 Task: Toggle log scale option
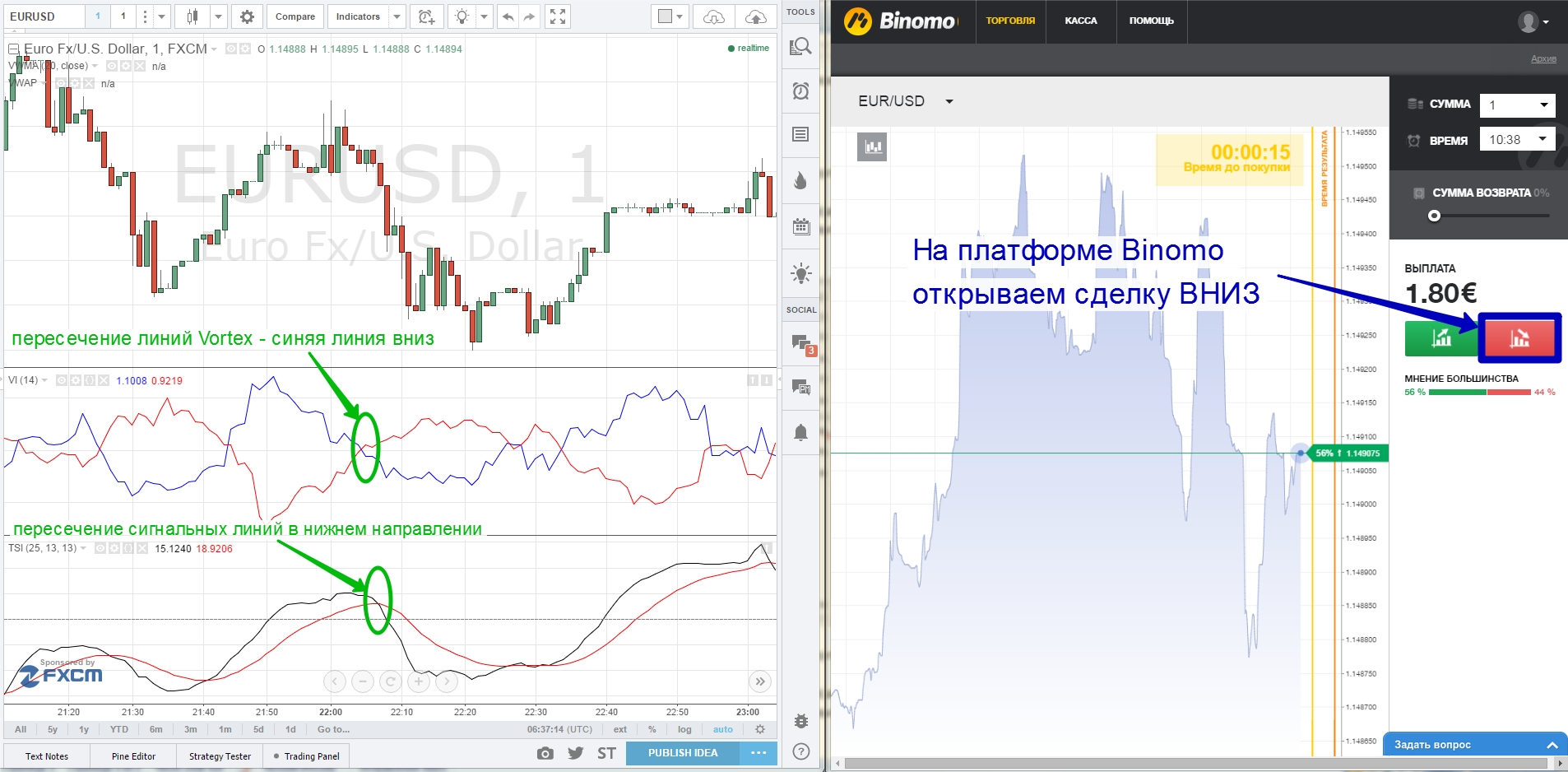pos(684,729)
